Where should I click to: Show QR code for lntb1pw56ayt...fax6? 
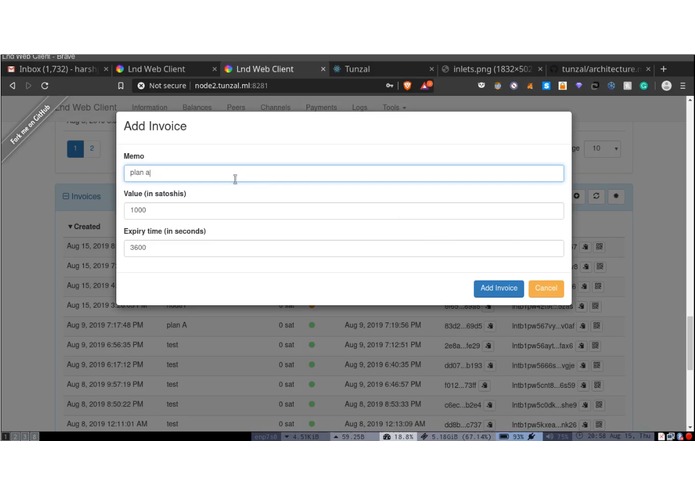[x=595, y=346]
